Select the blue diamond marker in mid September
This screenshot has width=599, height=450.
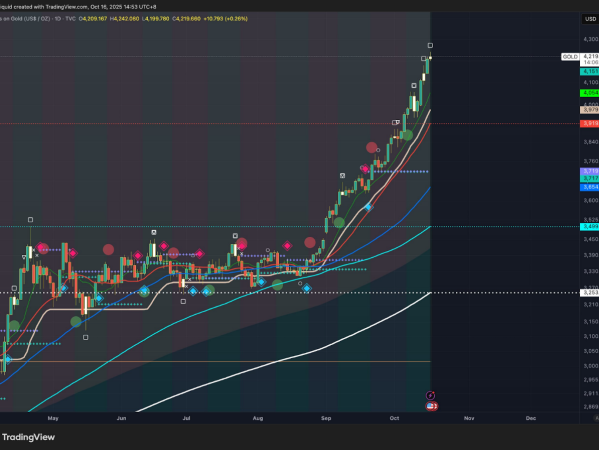pyautogui.click(x=368, y=207)
